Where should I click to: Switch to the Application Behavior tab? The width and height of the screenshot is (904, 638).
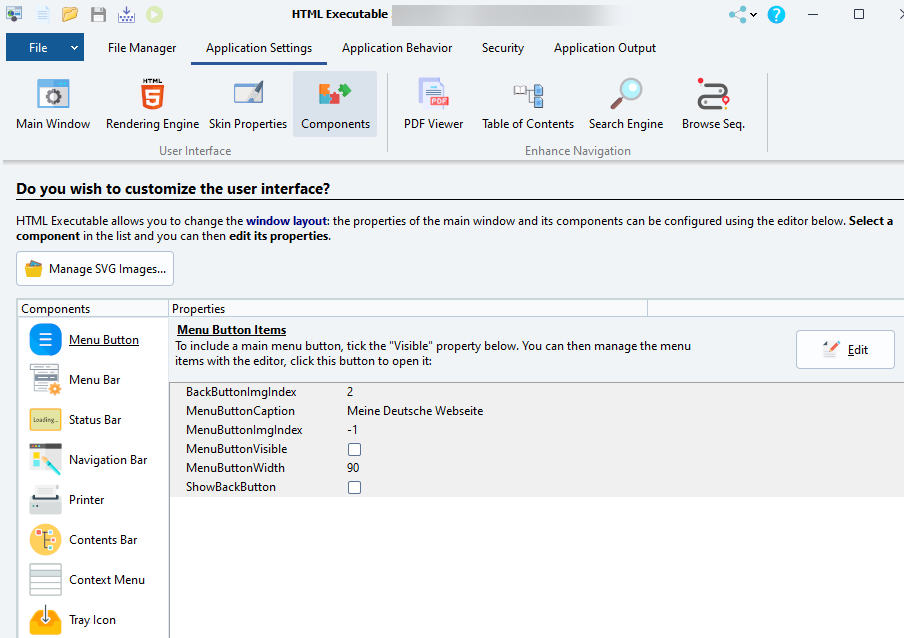pyautogui.click(x=397, y=48)
